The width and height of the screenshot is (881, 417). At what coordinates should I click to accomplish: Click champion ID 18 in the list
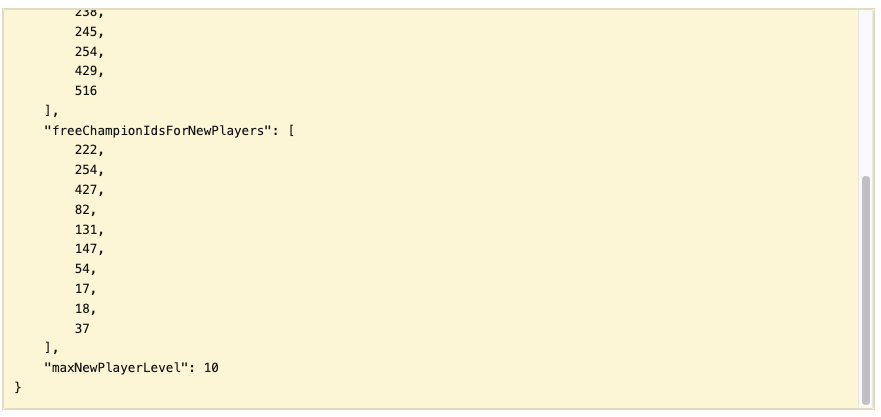[83, 309]
